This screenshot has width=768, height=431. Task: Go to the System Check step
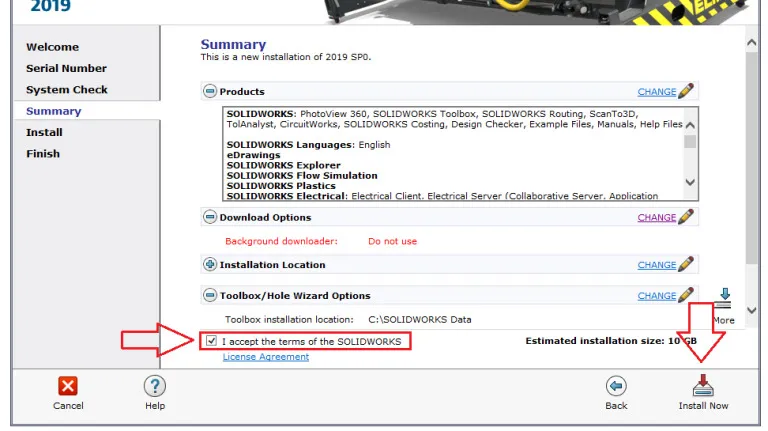click(x=67, y=90)
